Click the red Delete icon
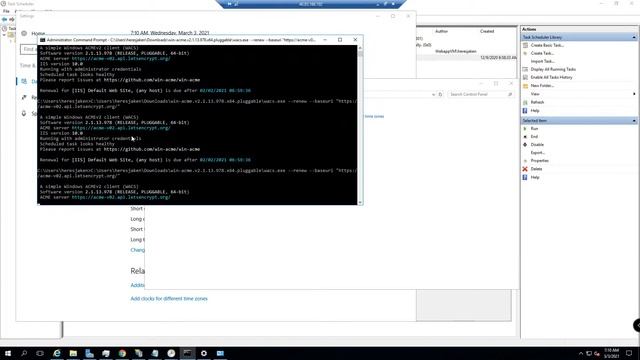This screenshot has width=640, height=360. point(525,169)
